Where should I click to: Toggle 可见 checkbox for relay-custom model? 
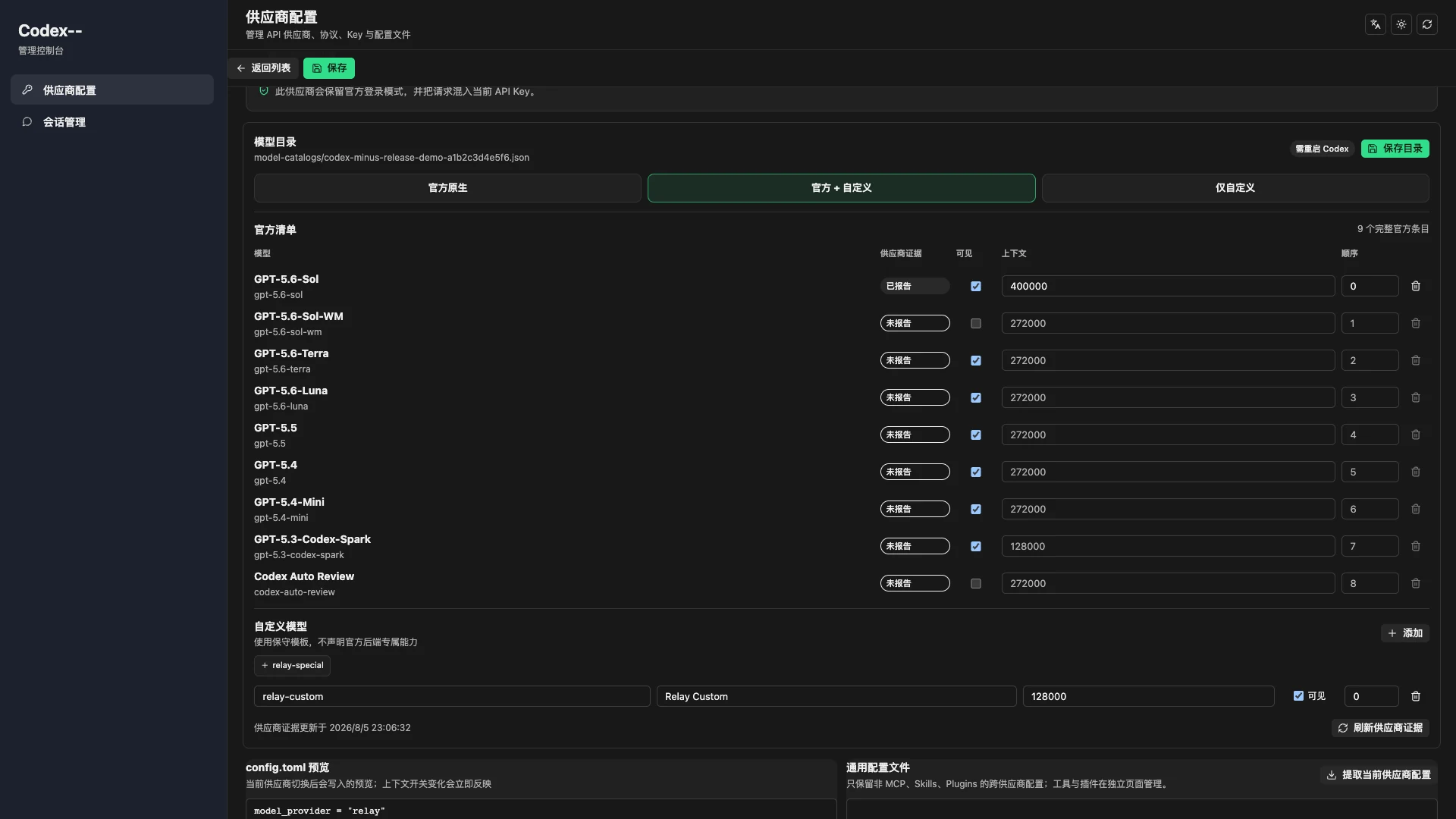[x=1298, y=695]
